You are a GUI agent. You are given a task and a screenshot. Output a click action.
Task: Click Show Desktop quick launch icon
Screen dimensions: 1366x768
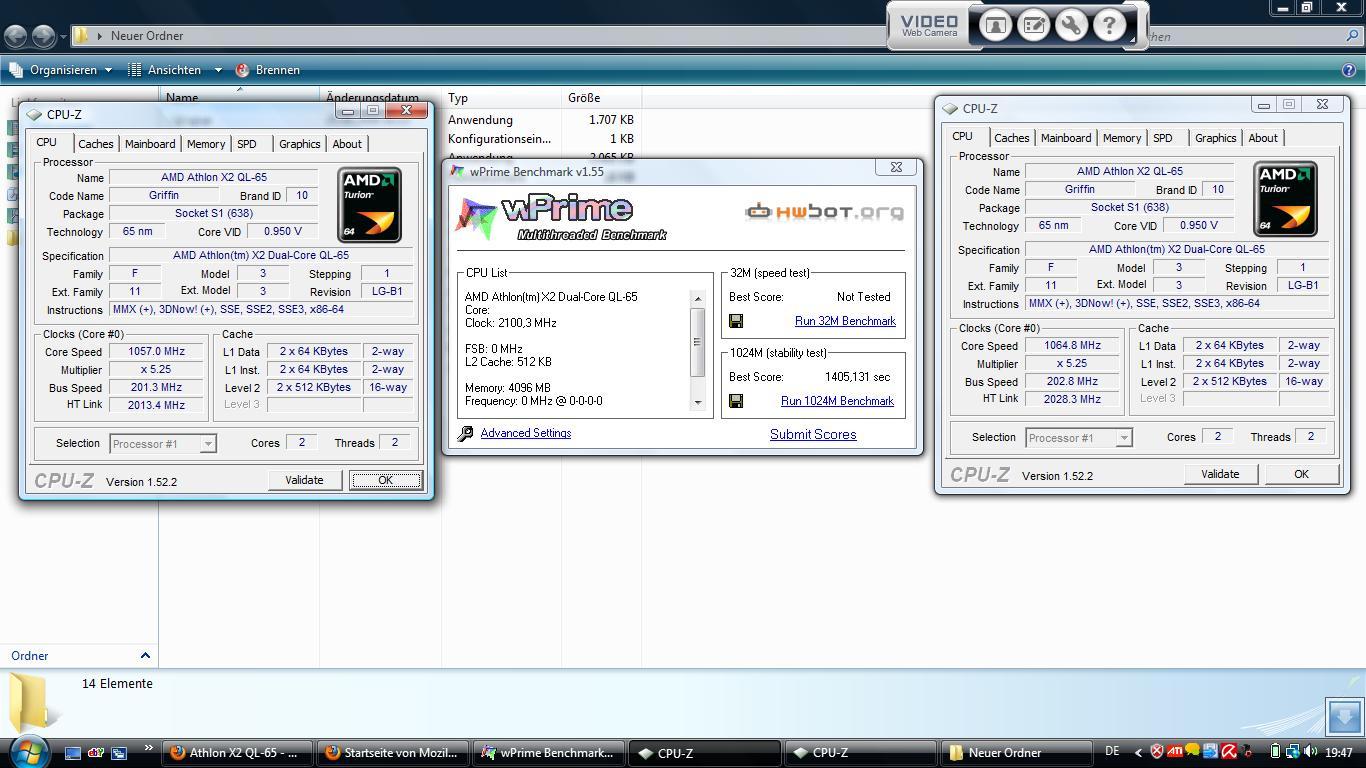[72, 753]
